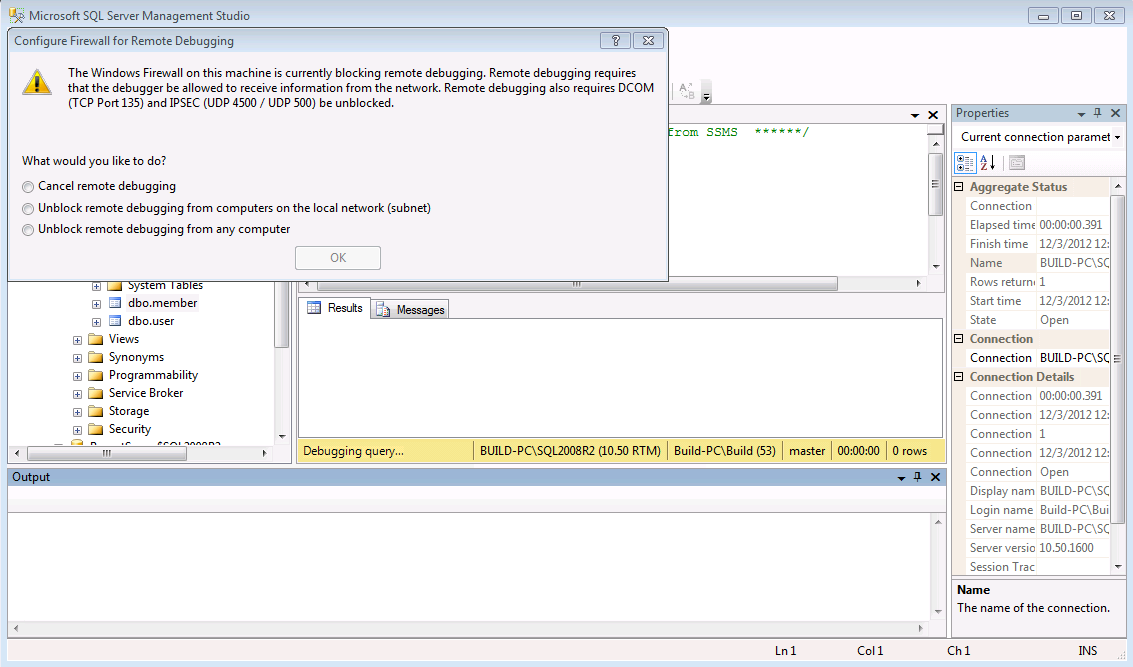Click the Views folder icon
1133x667 pixels.
96,339
